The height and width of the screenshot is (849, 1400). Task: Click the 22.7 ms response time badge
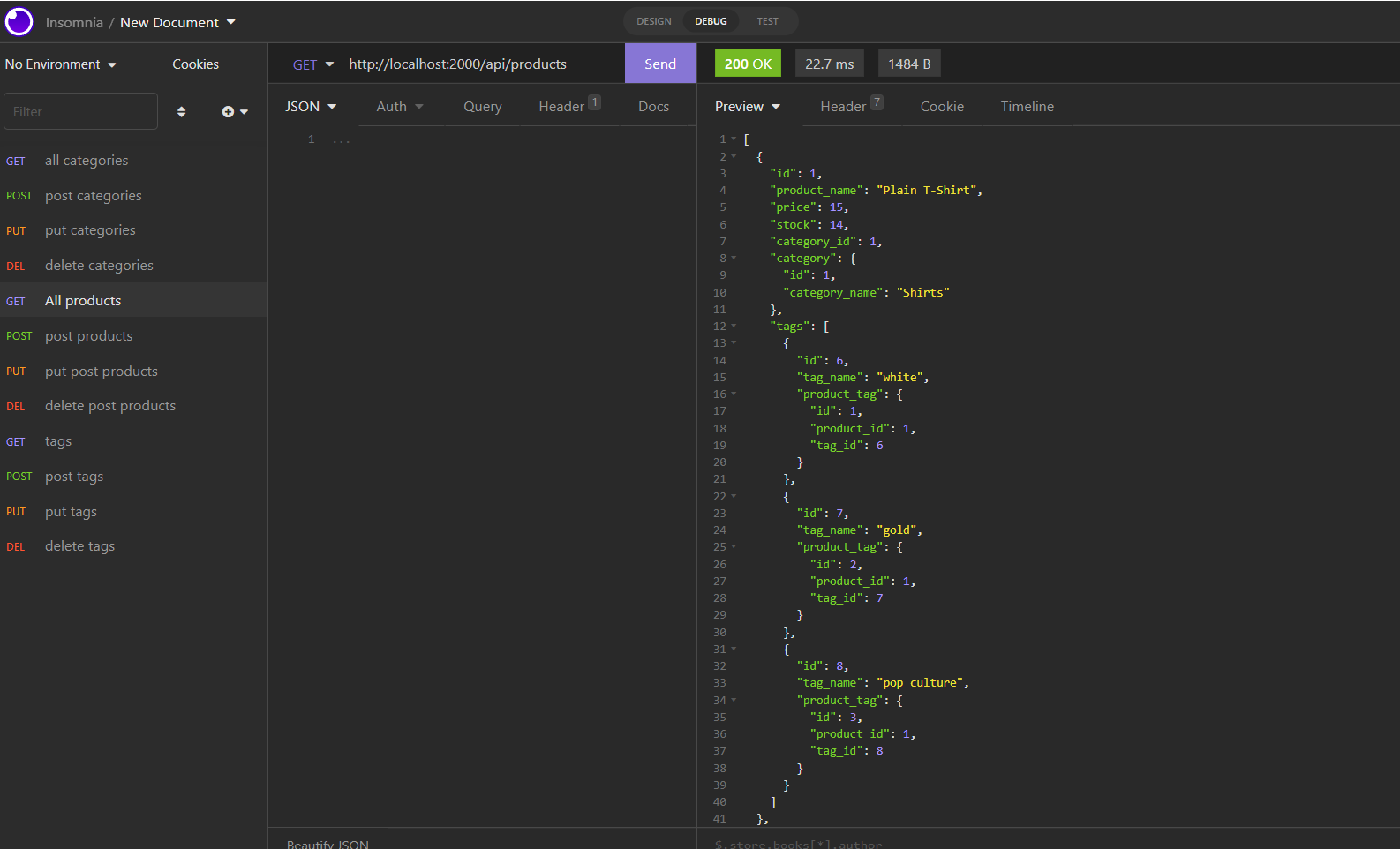click(x=830, y=64)
